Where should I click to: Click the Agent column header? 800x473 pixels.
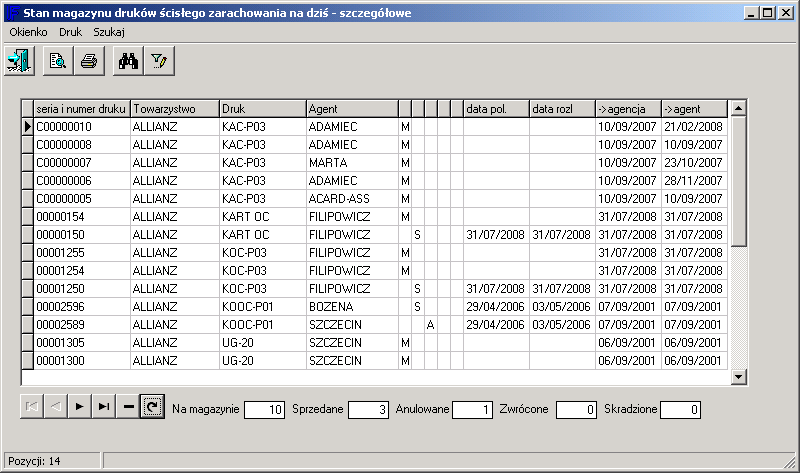coord(353,109)
